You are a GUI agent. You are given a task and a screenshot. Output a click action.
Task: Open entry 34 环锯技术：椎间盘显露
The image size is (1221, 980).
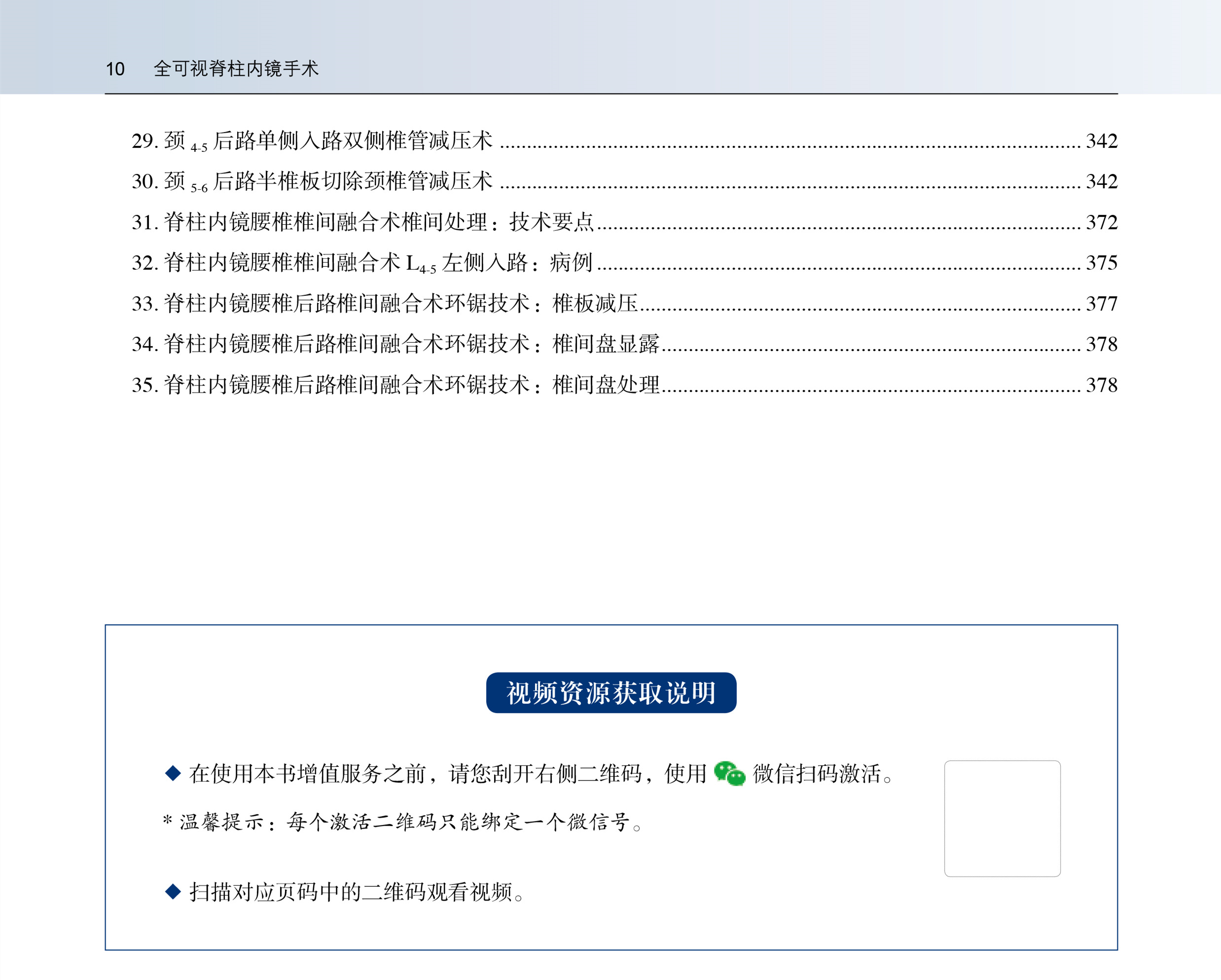tap(395, 344)
